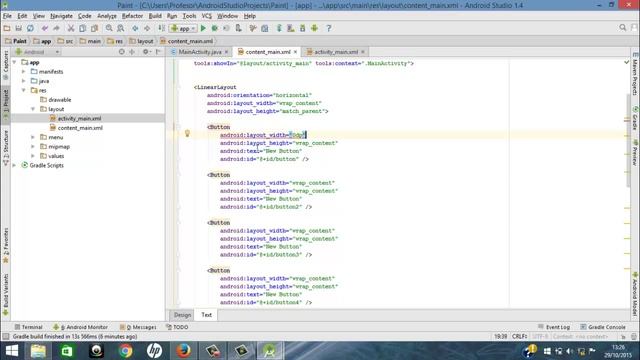
Task: Expand the java folder
Action: 24,81
